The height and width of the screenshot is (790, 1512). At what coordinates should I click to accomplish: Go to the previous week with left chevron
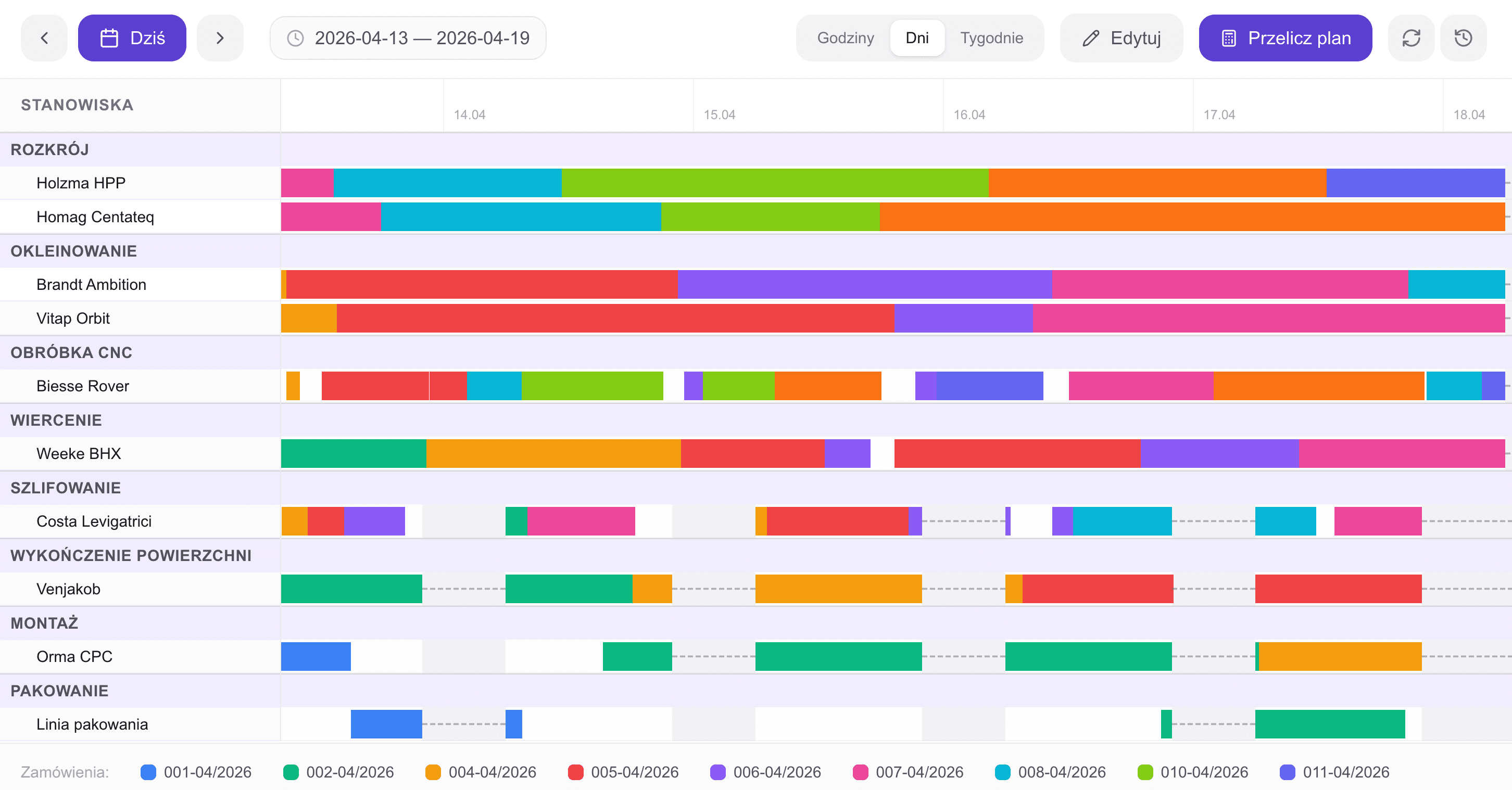(44, 38)
